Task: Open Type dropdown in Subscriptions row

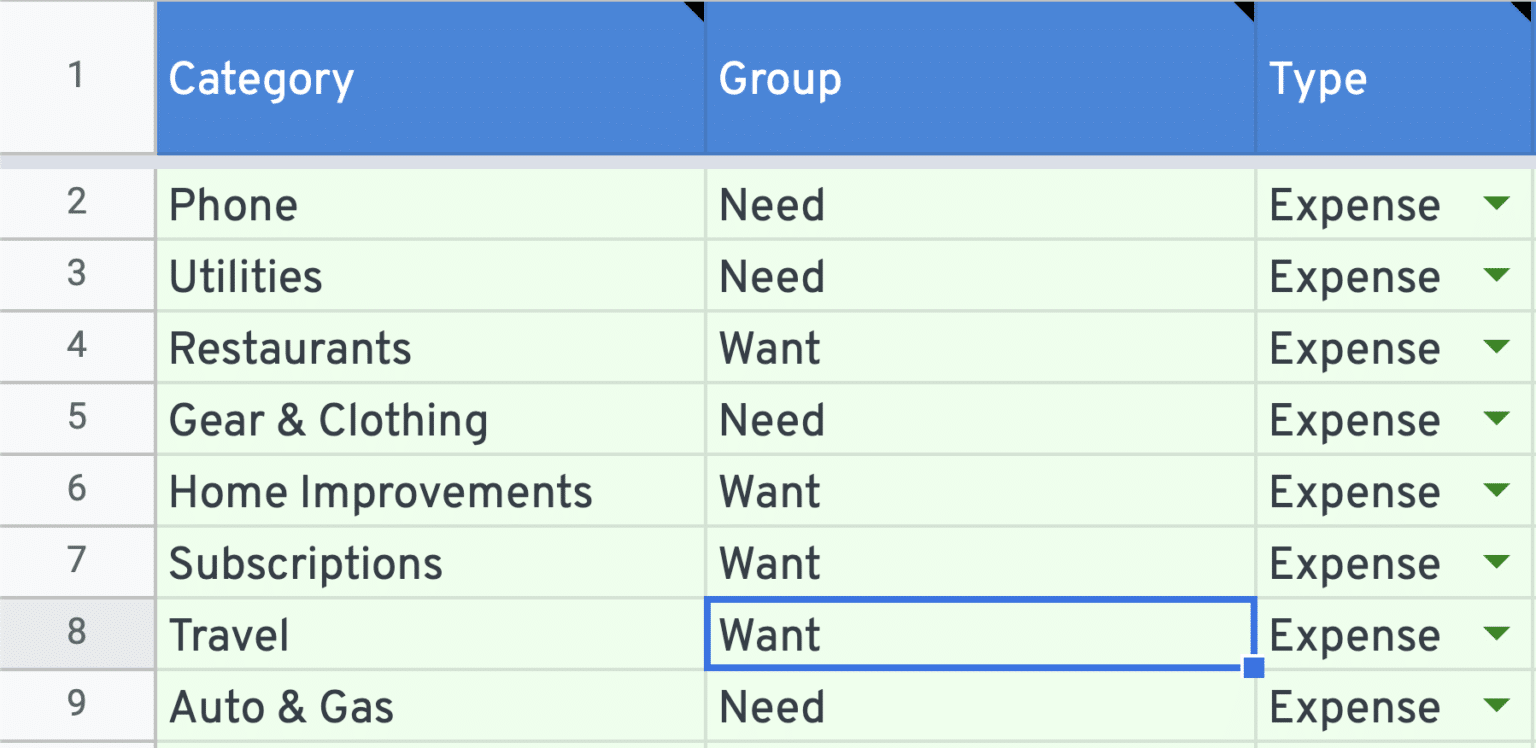Action: pyautogui.click(x=1496, y=562)
